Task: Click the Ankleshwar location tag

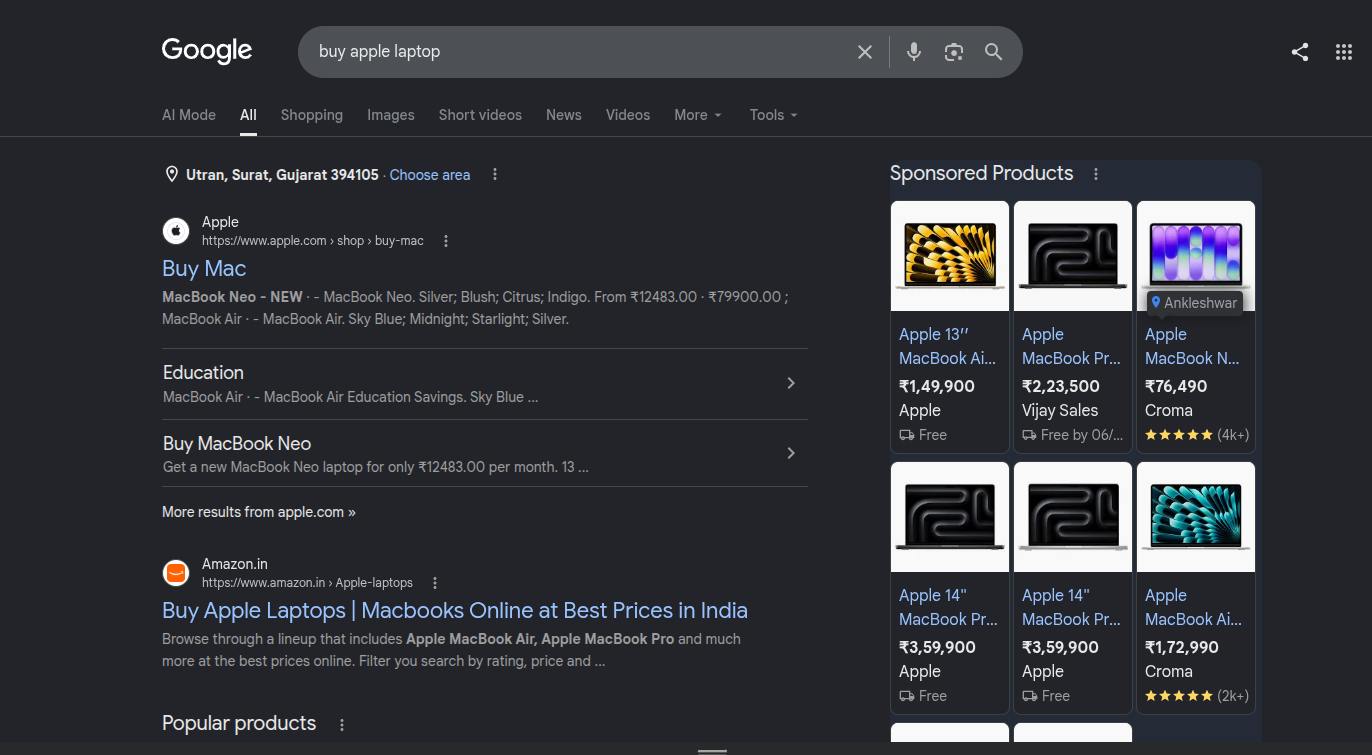Action: point(1194,303)
